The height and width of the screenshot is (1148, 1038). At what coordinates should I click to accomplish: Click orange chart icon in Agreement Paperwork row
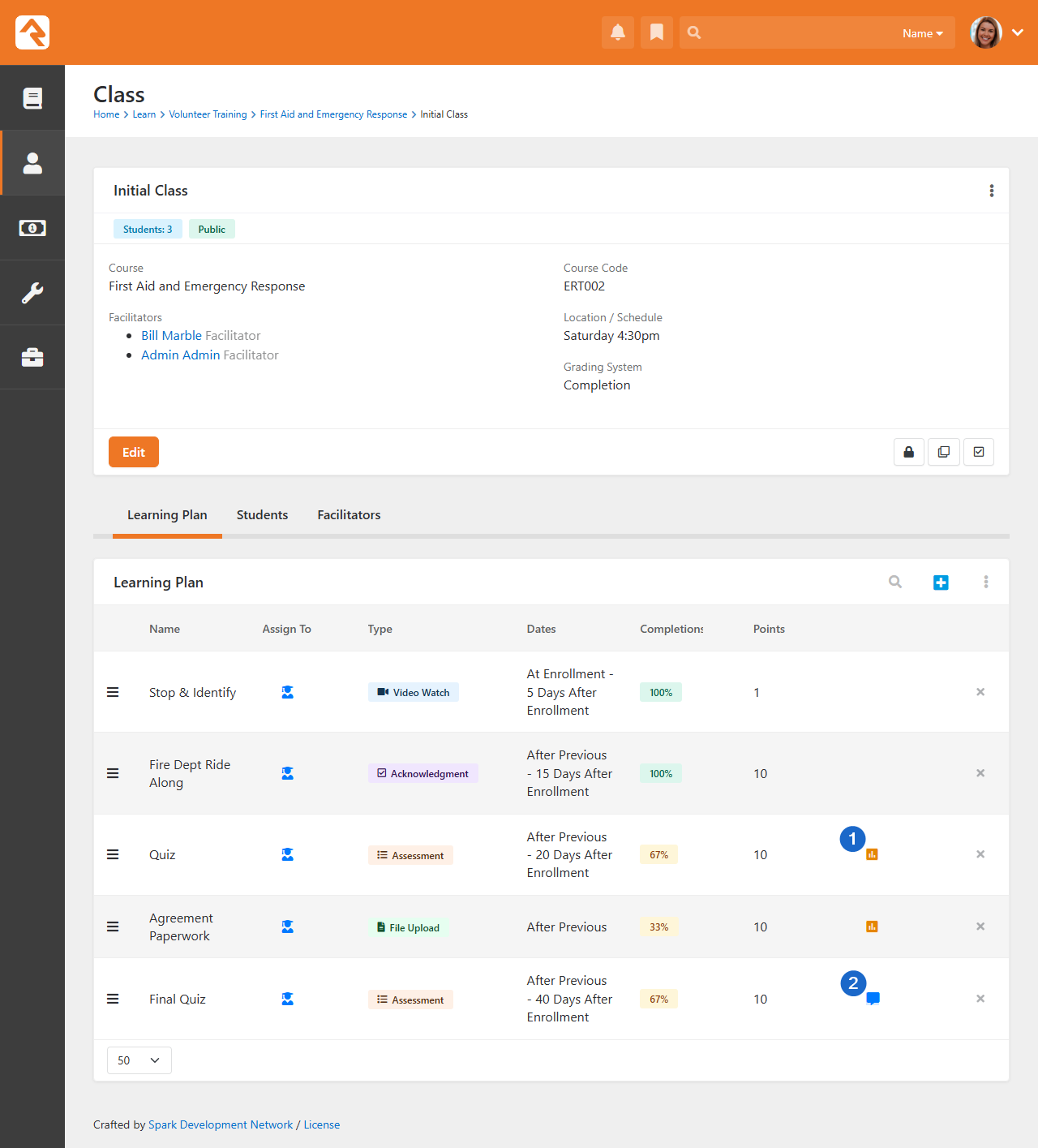click(x=872, y=927)
